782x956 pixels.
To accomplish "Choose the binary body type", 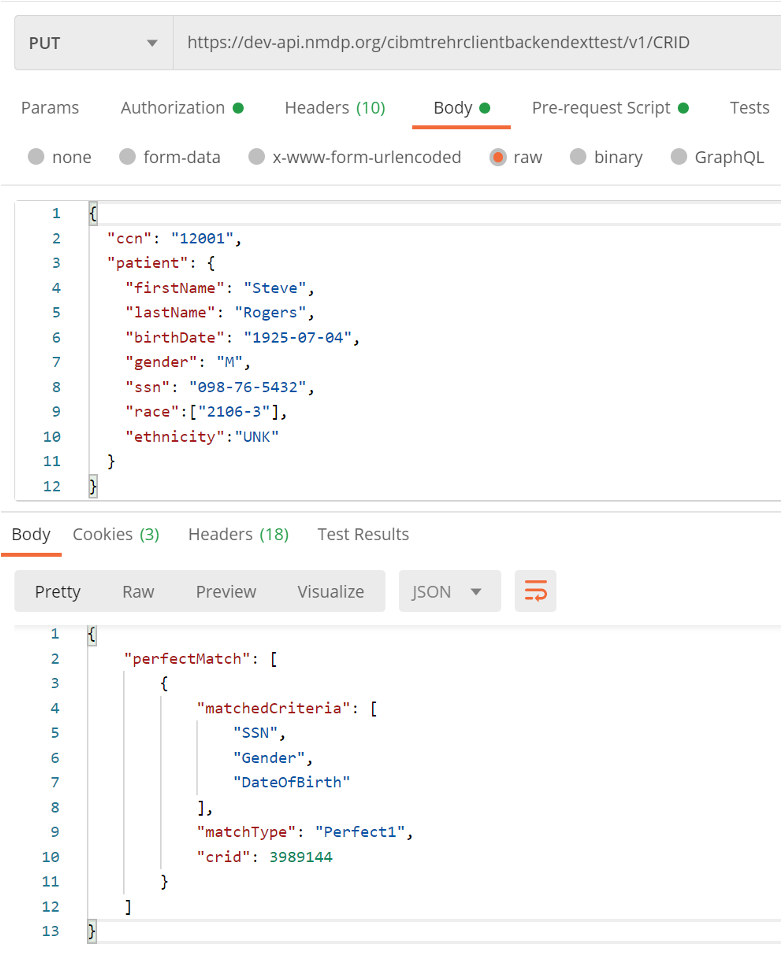I will (606, 157).
